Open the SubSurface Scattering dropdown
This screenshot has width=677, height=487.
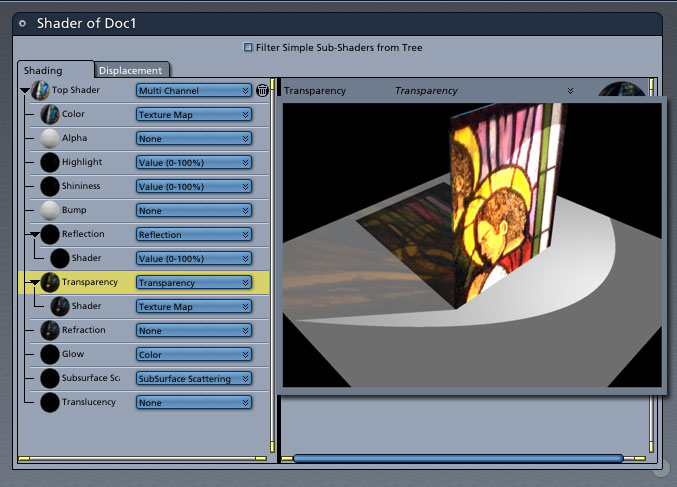pos(194,378)
